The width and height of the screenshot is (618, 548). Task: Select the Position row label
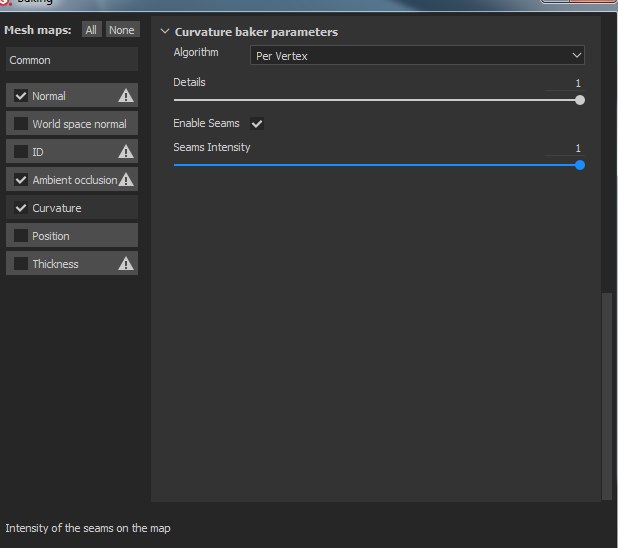[51, 236]
